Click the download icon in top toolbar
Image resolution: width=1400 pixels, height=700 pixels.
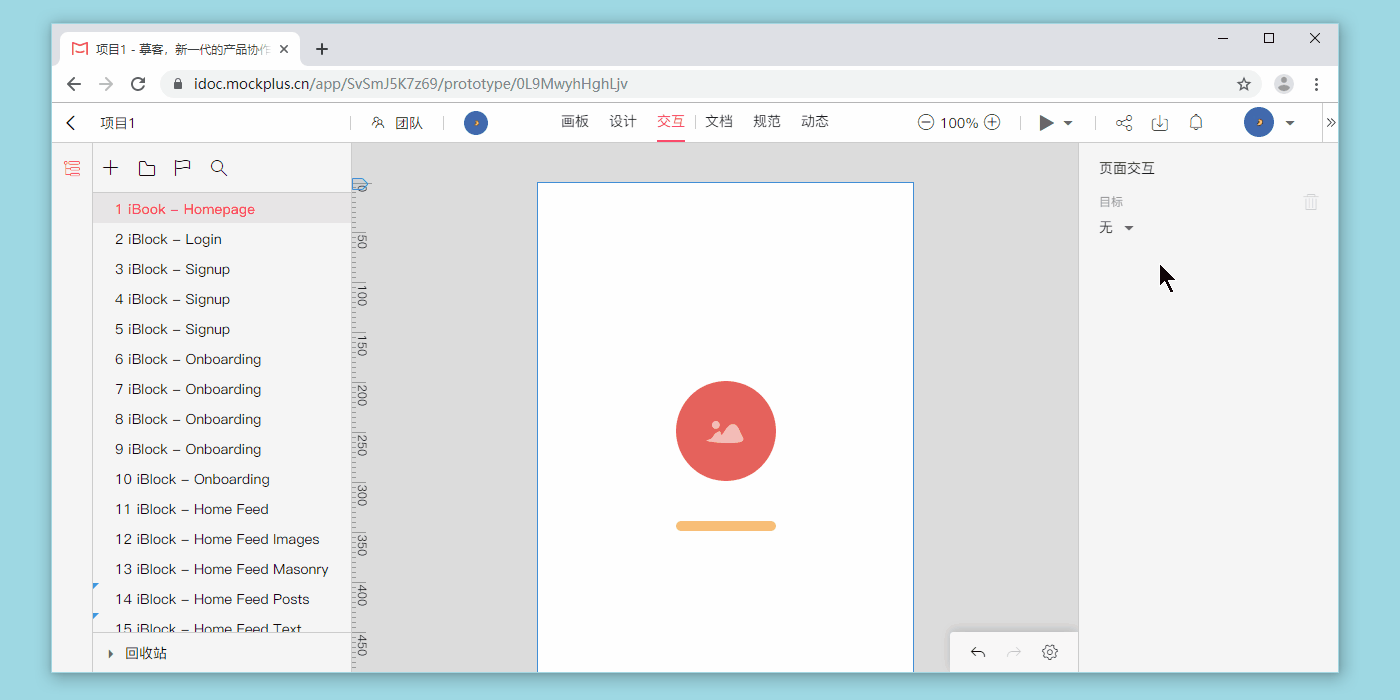click(x=1160, y=123)
